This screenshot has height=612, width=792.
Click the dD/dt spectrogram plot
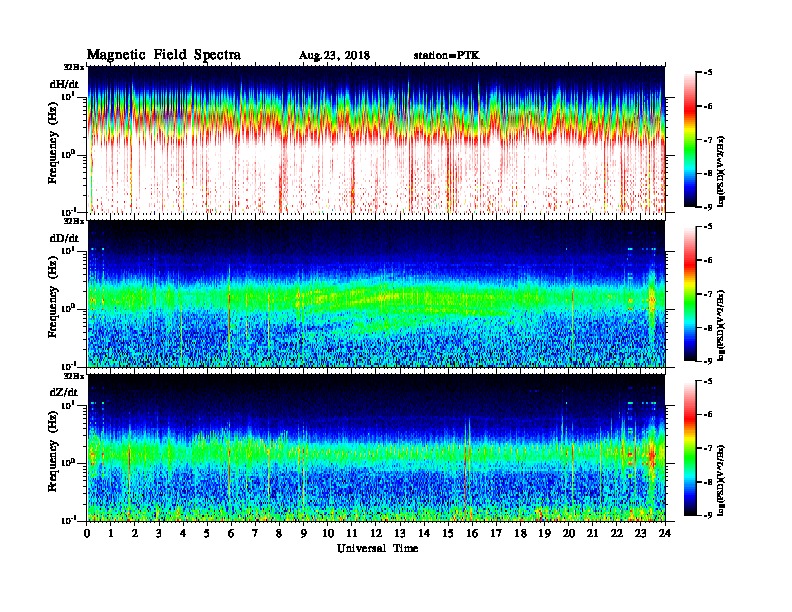click(377, 293)
